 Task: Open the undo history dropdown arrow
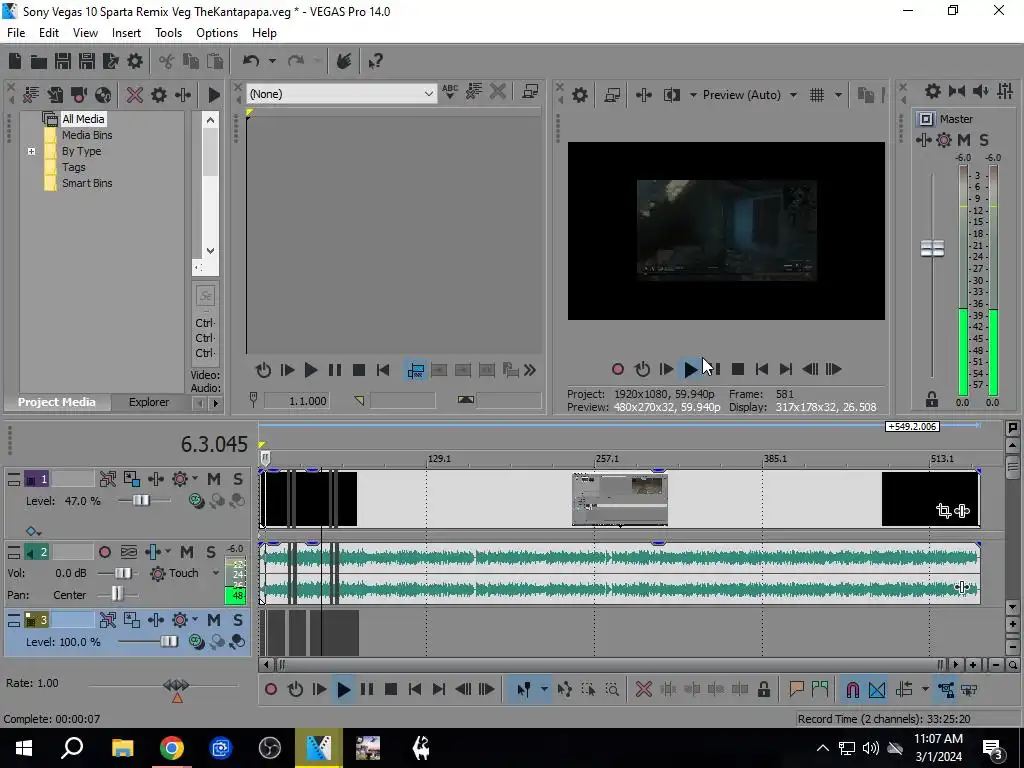[272, 61]
